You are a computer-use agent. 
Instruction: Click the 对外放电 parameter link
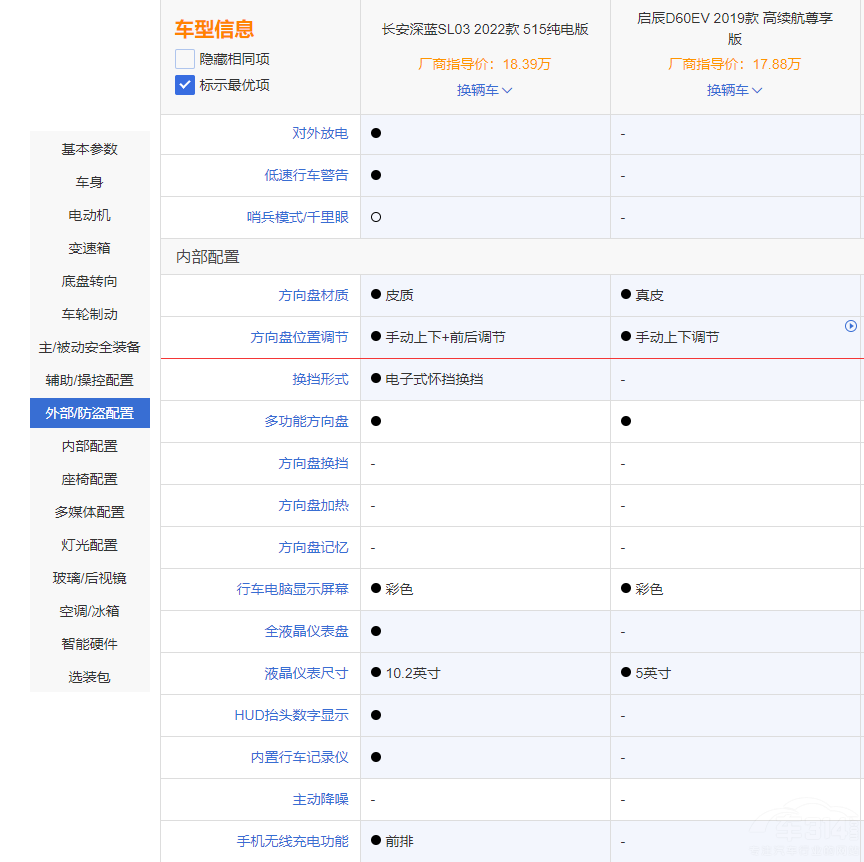pyautogui.click(x=321, y=133)
